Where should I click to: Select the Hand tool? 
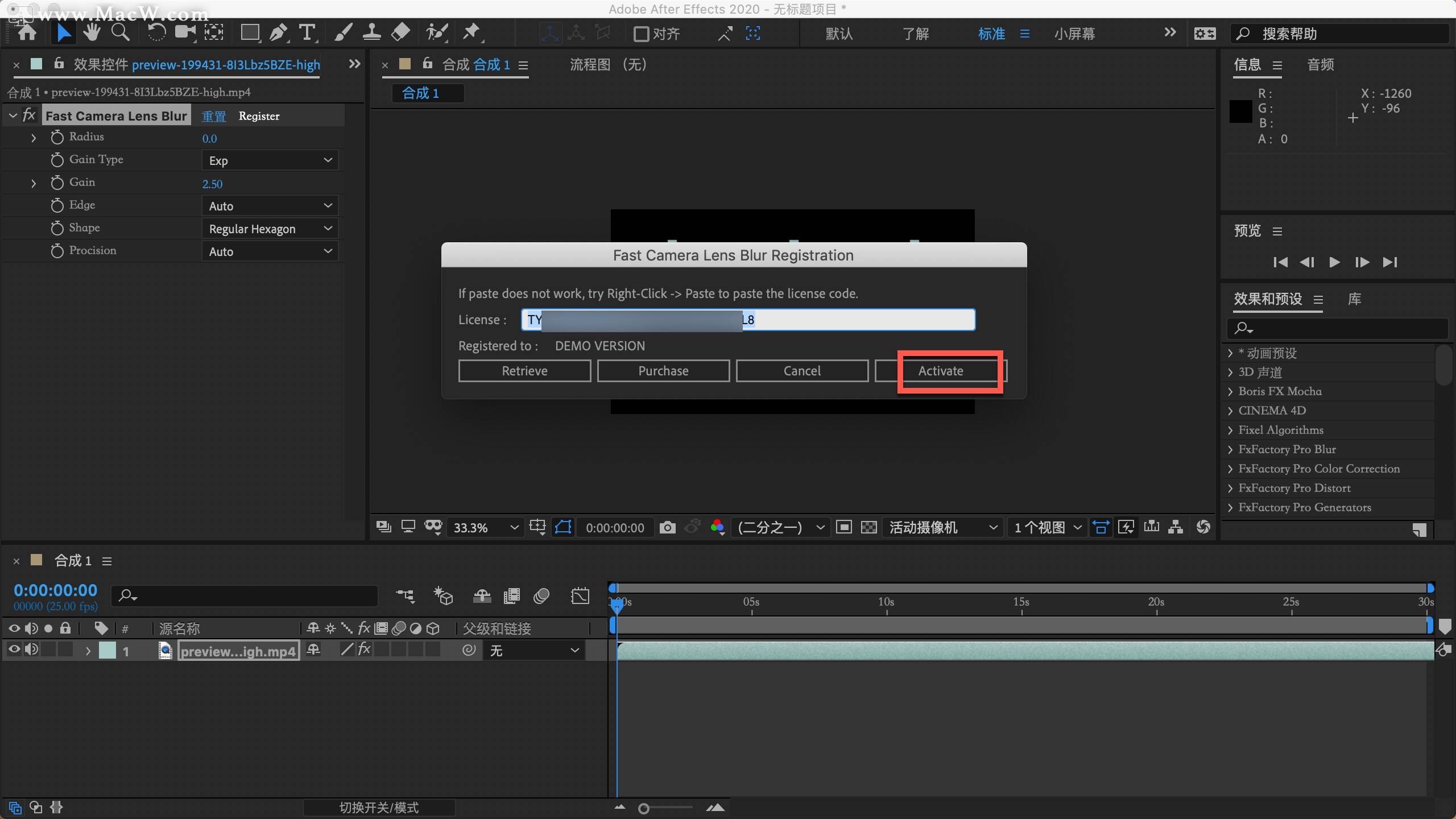pos(92,32)
